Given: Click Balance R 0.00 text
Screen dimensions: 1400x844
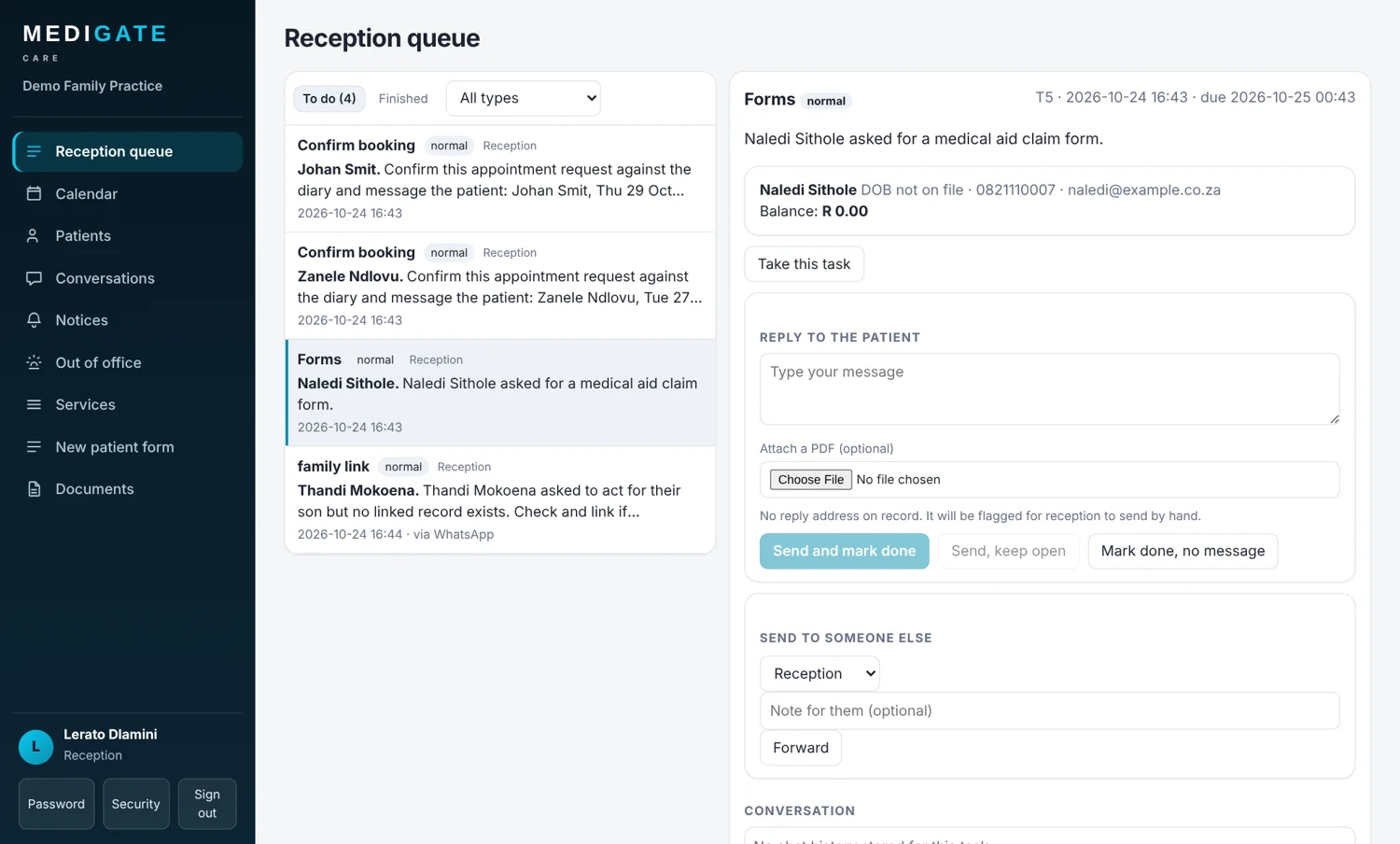Looking at the screenshot, I should [x=814, y=211].
